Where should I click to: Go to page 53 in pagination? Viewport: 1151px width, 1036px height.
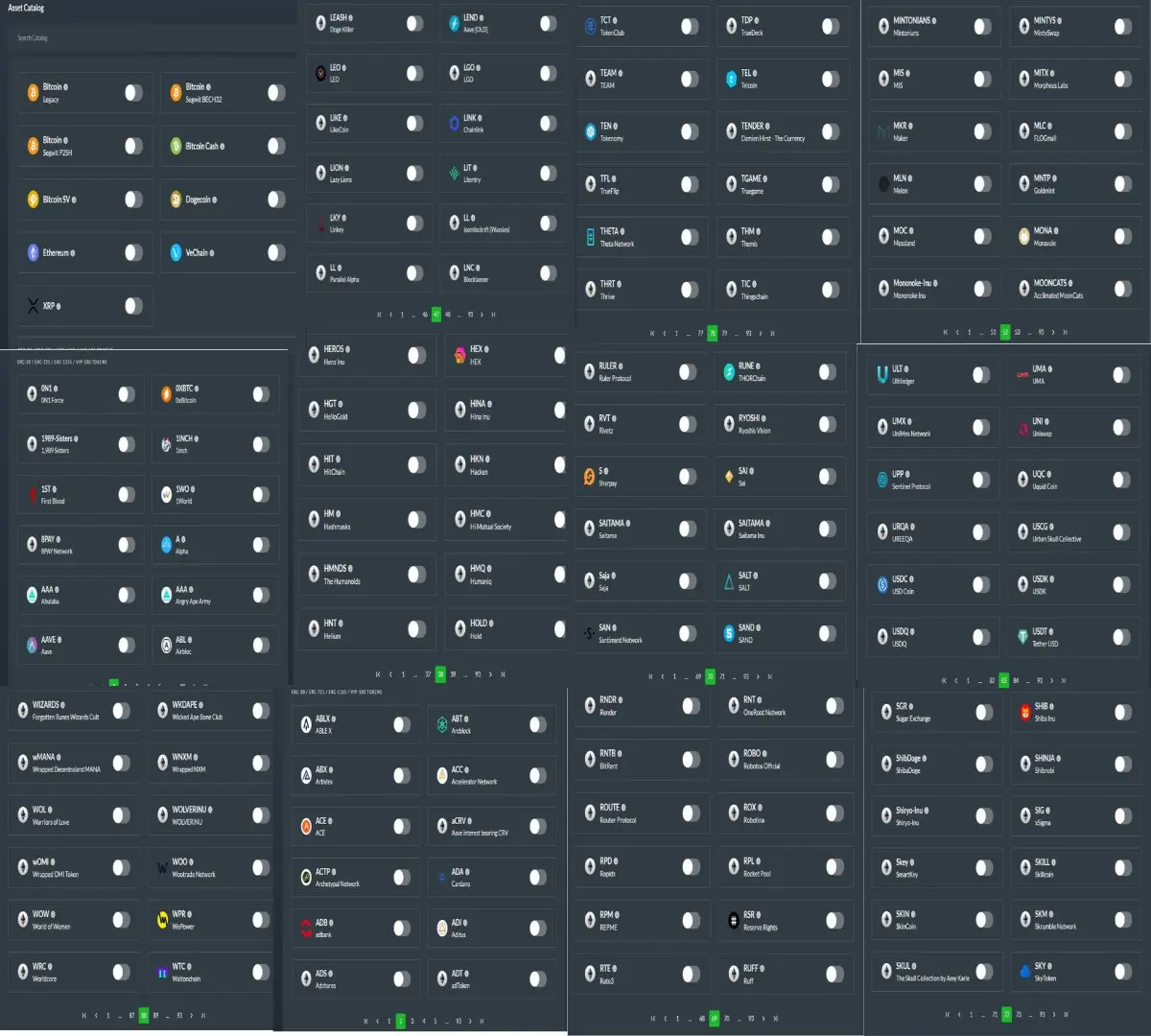point(1018,333)
